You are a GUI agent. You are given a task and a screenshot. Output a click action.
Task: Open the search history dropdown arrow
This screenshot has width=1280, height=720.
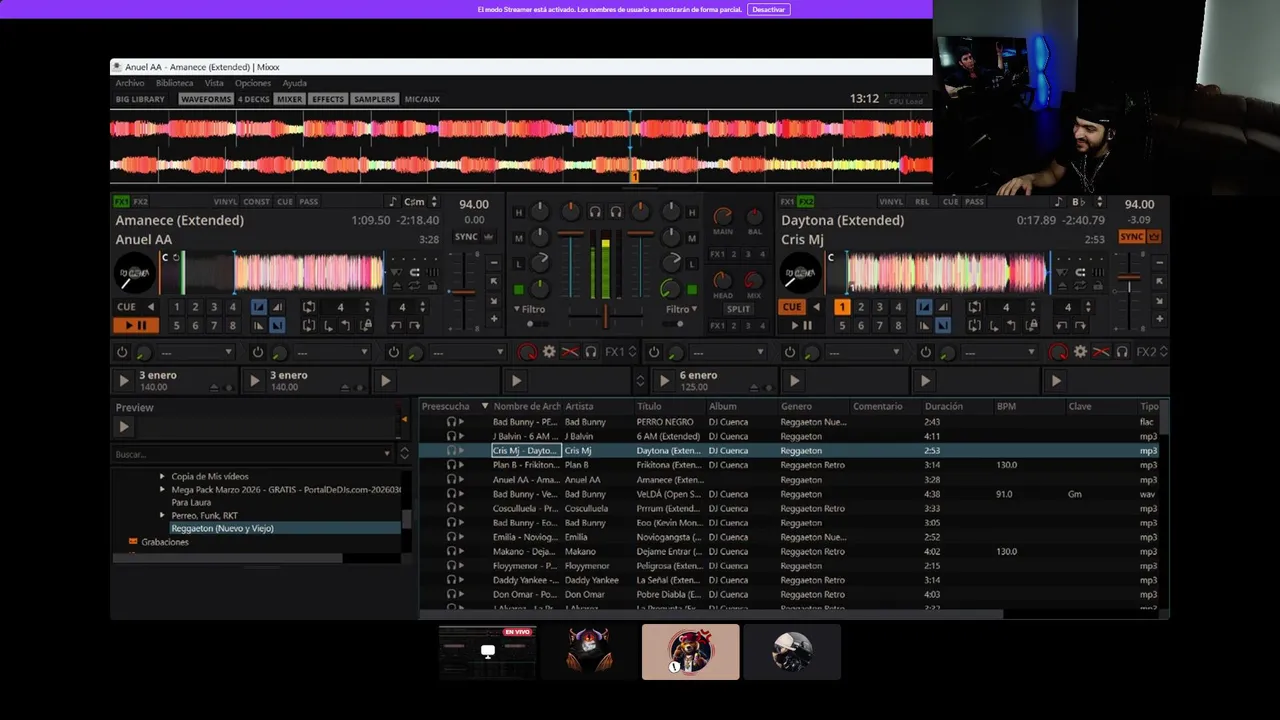pyautogui.click(x=387, y=454)
